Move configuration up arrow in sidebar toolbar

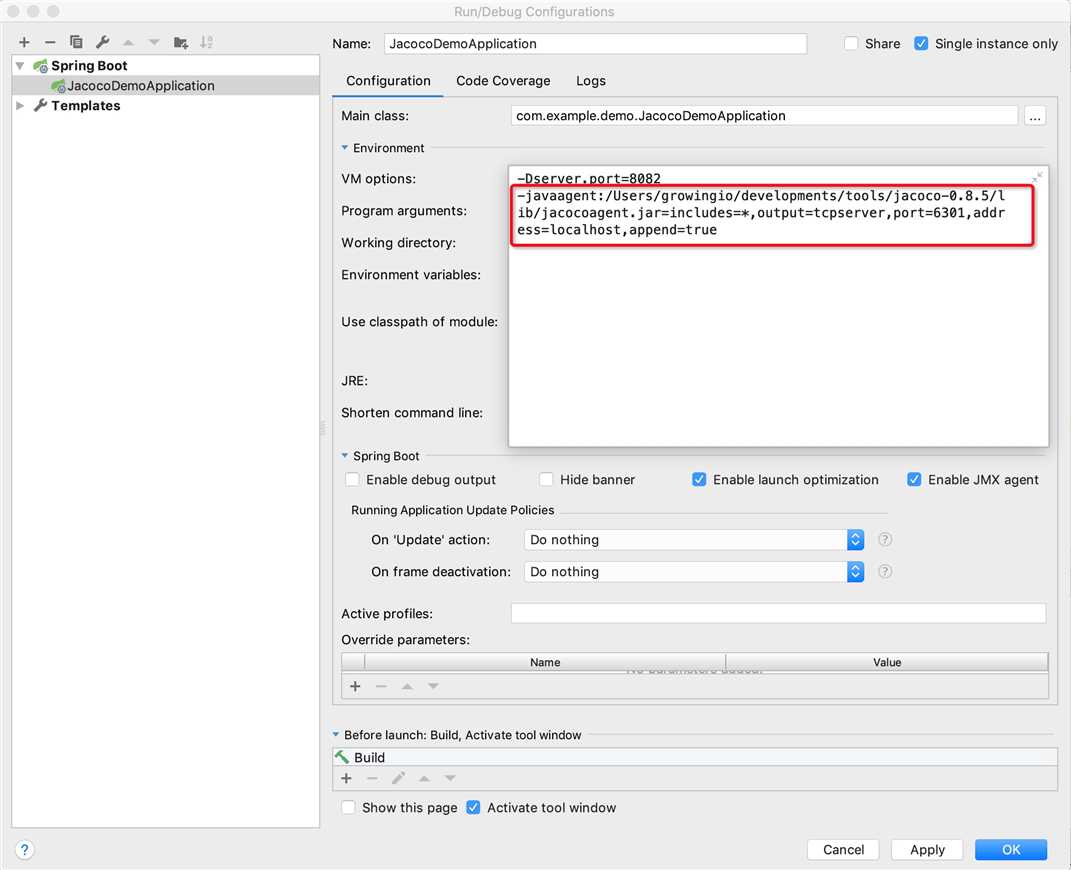[128, 42]
